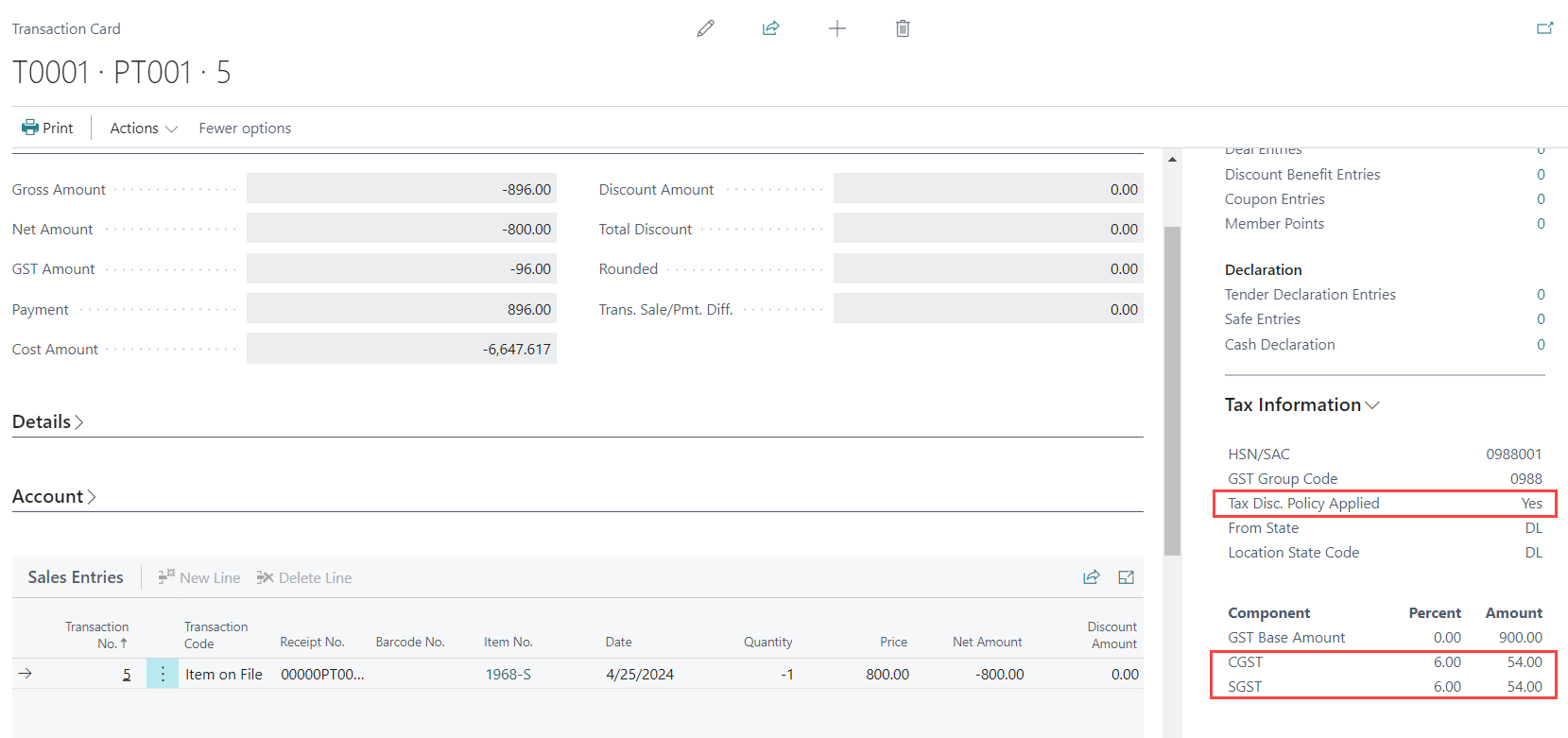
Task: Click the share icon in header
Action: pyautogui.click(x=770, y=28)
